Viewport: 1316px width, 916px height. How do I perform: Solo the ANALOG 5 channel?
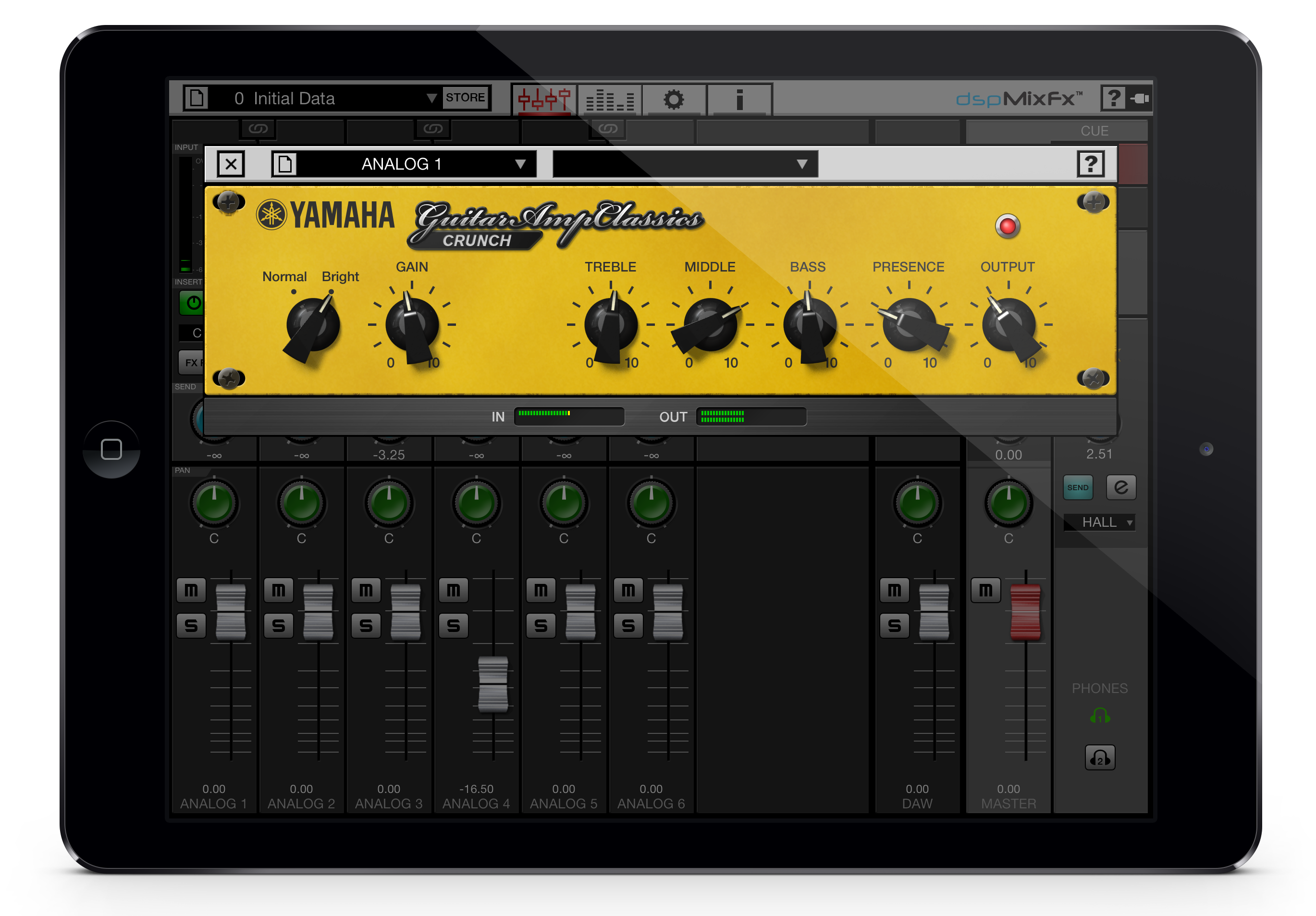(541, 625)
